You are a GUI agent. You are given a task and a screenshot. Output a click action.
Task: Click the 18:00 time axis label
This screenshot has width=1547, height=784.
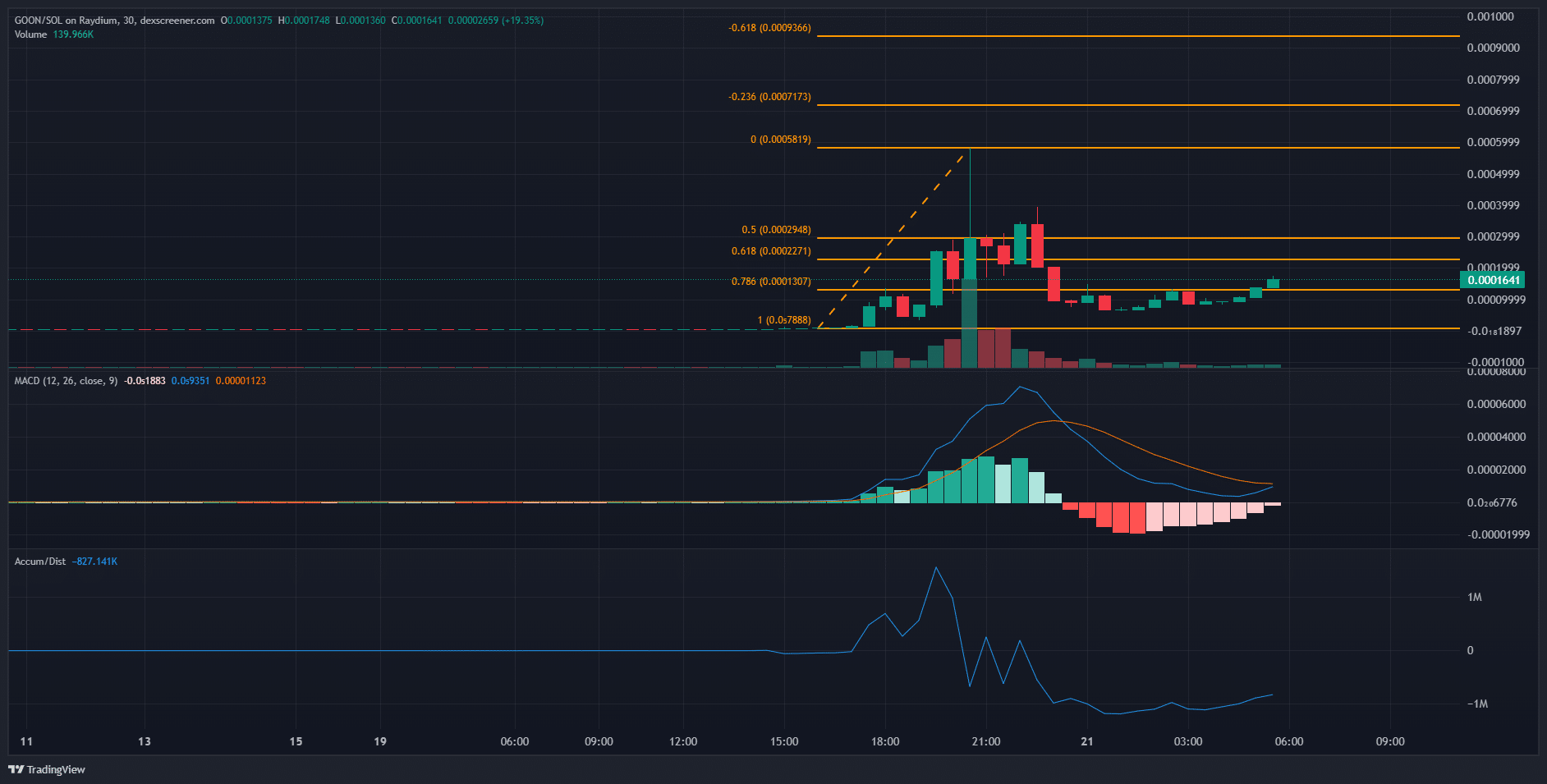pyautogui.click(x=885, y=741)
